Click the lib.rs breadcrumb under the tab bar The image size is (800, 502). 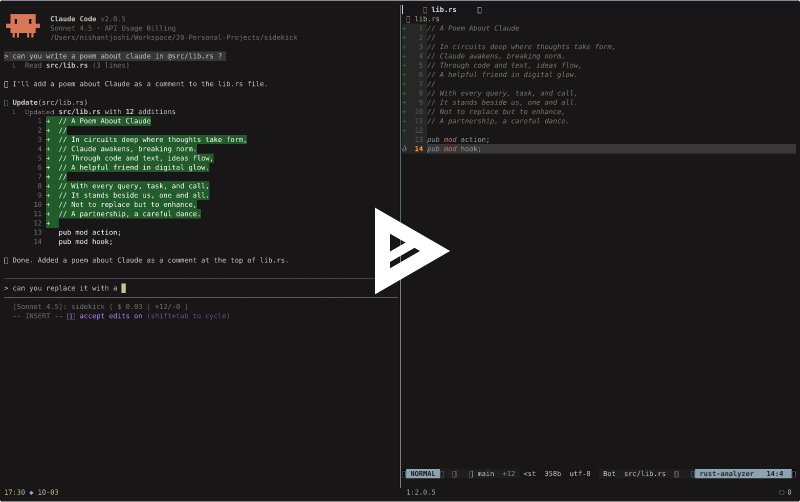[x=427, y=19]
